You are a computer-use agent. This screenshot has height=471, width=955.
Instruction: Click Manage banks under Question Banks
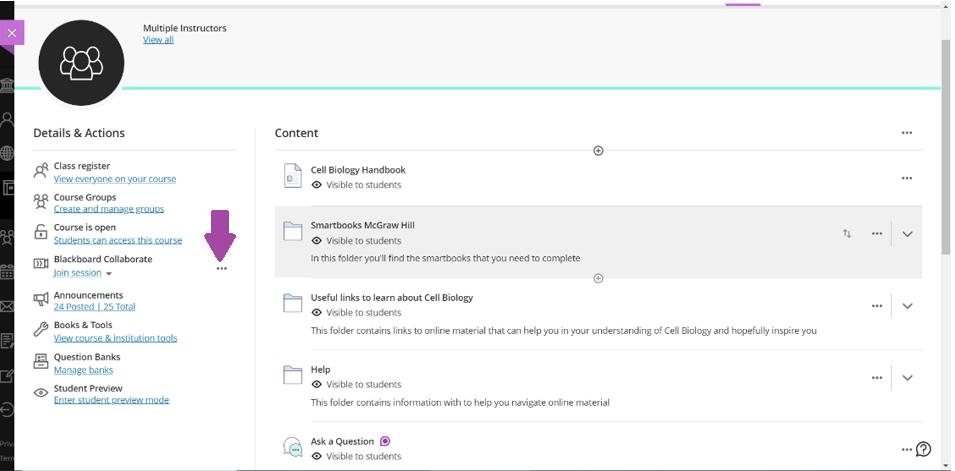point(83,370)
